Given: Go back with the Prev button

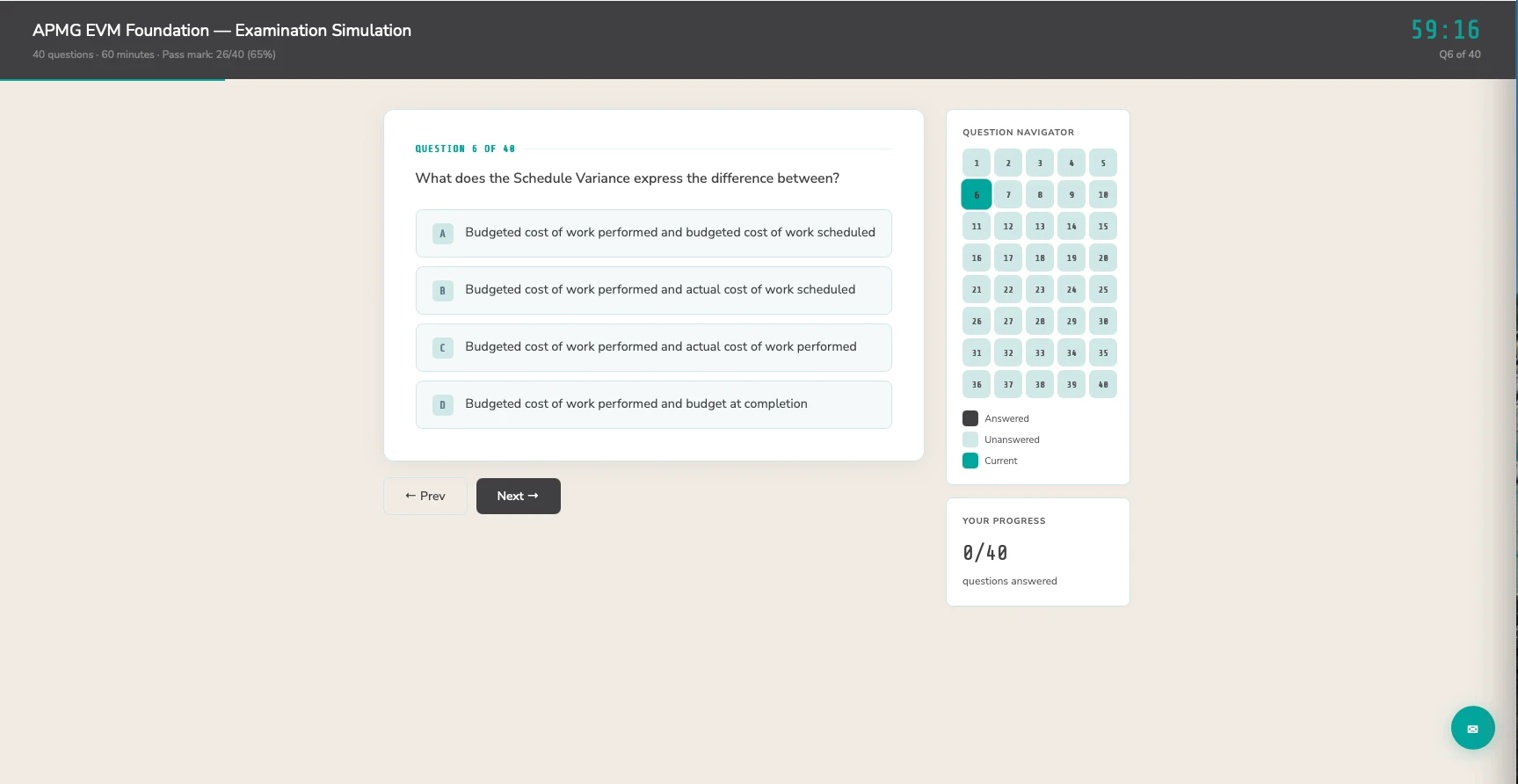Looking at the screenshot, I should 425,496.
